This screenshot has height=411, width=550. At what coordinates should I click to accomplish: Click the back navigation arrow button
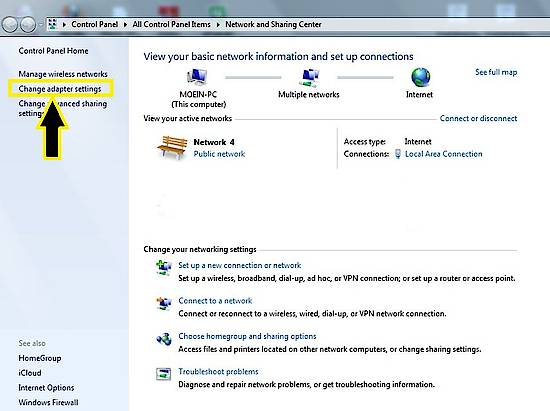coord(9,25)
